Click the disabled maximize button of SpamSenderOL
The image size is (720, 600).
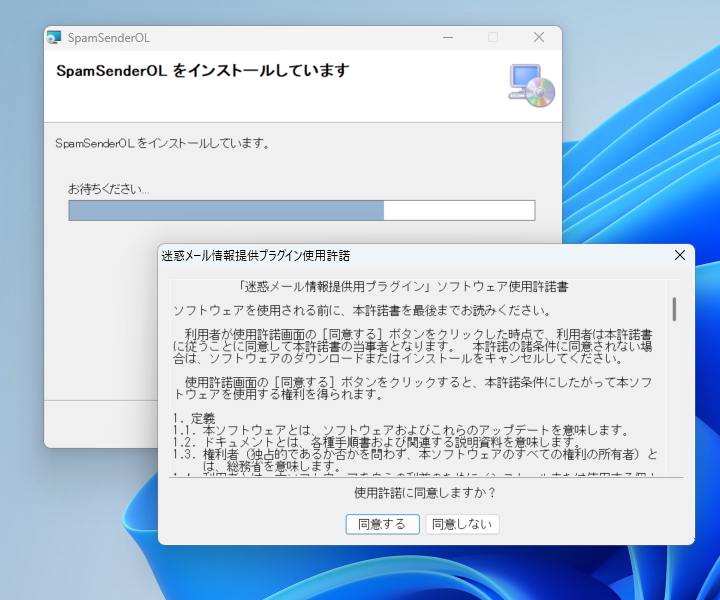pyautogui.click(x=493, y=37)
